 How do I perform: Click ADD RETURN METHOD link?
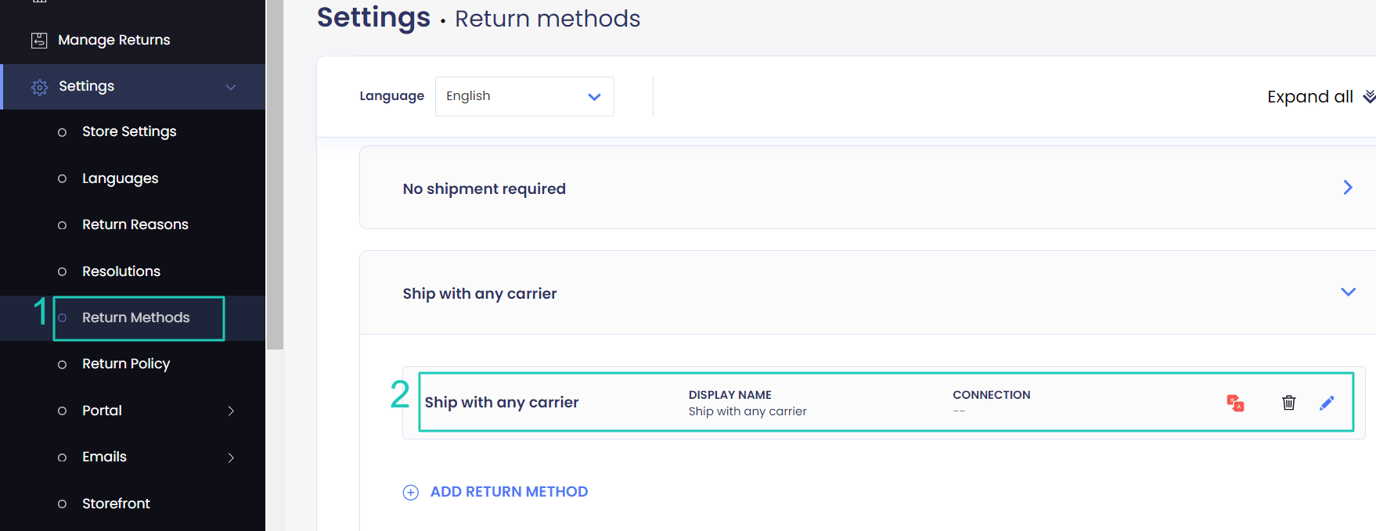pos(508,492)
